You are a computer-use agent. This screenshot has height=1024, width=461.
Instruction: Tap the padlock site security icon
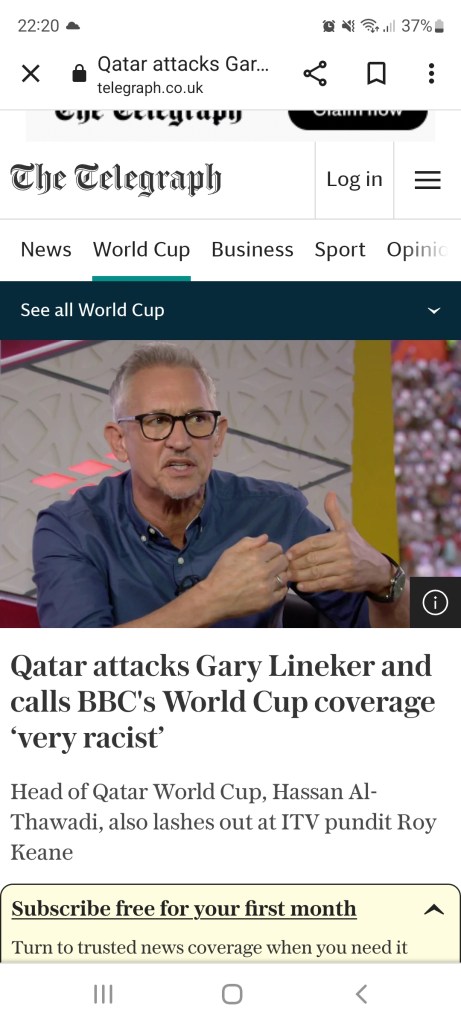[x=79, y=73]
